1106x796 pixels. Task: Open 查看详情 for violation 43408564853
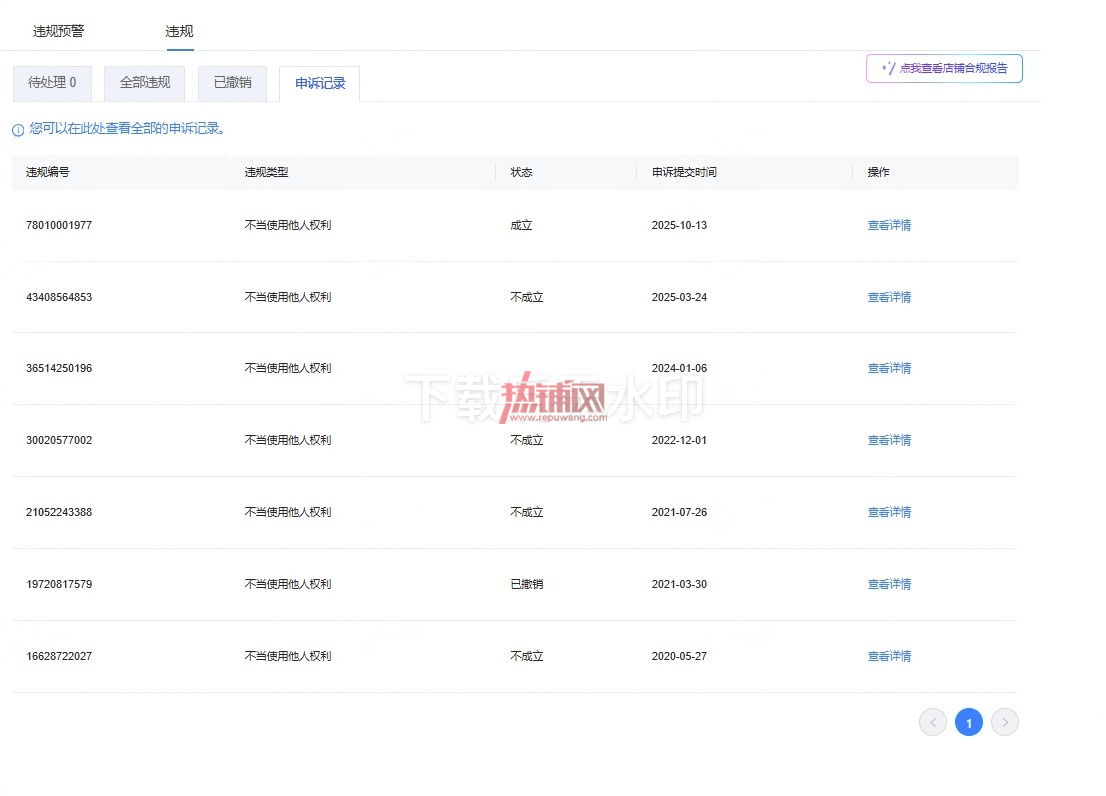point(889,297)
